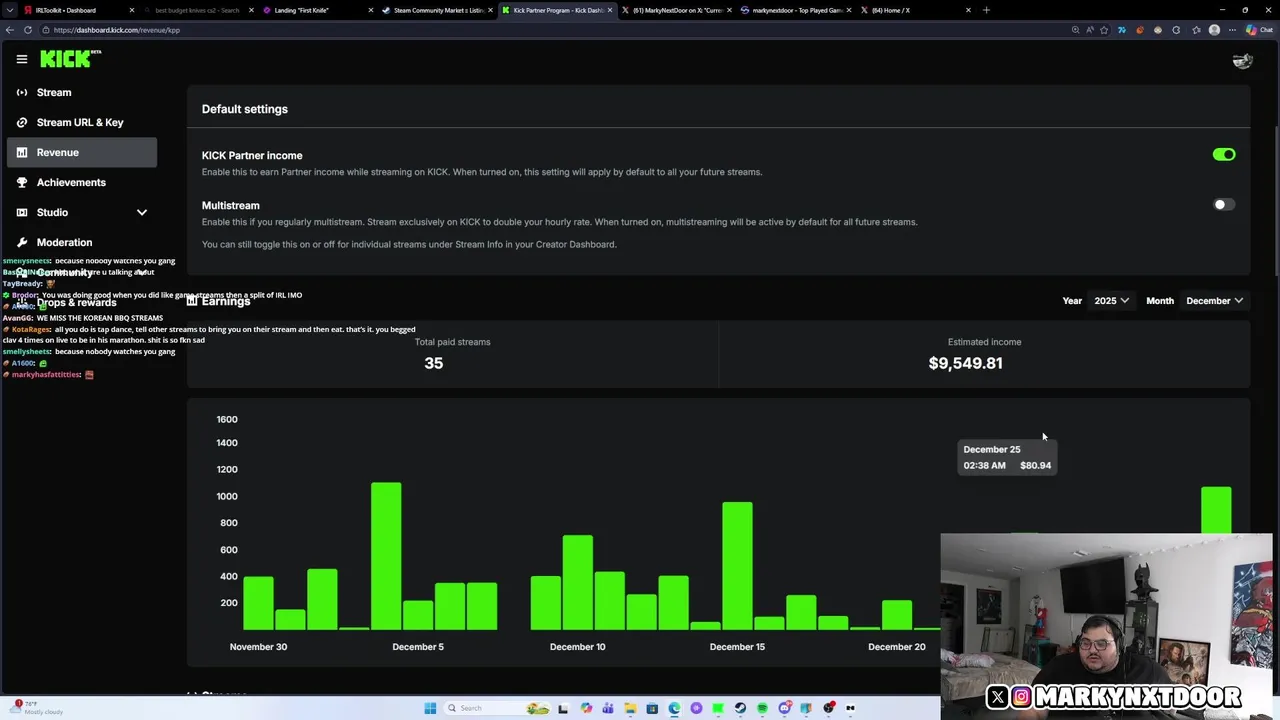Open the browser profile avatar
Viewport: 1280px width, 720px height.
click(x=1214, y=30)
